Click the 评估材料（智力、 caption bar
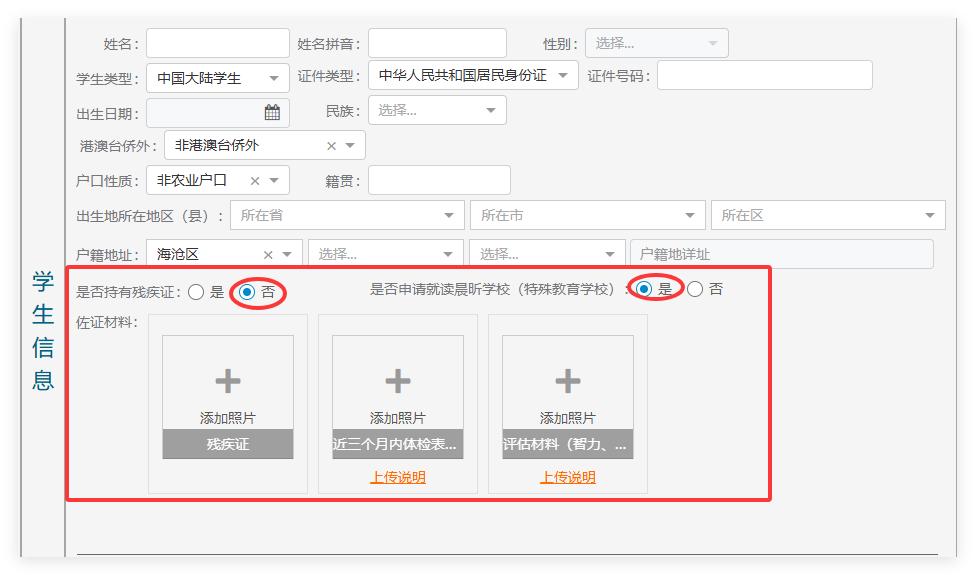Viewport: 975px width, 575px height. tap(568, 444)
